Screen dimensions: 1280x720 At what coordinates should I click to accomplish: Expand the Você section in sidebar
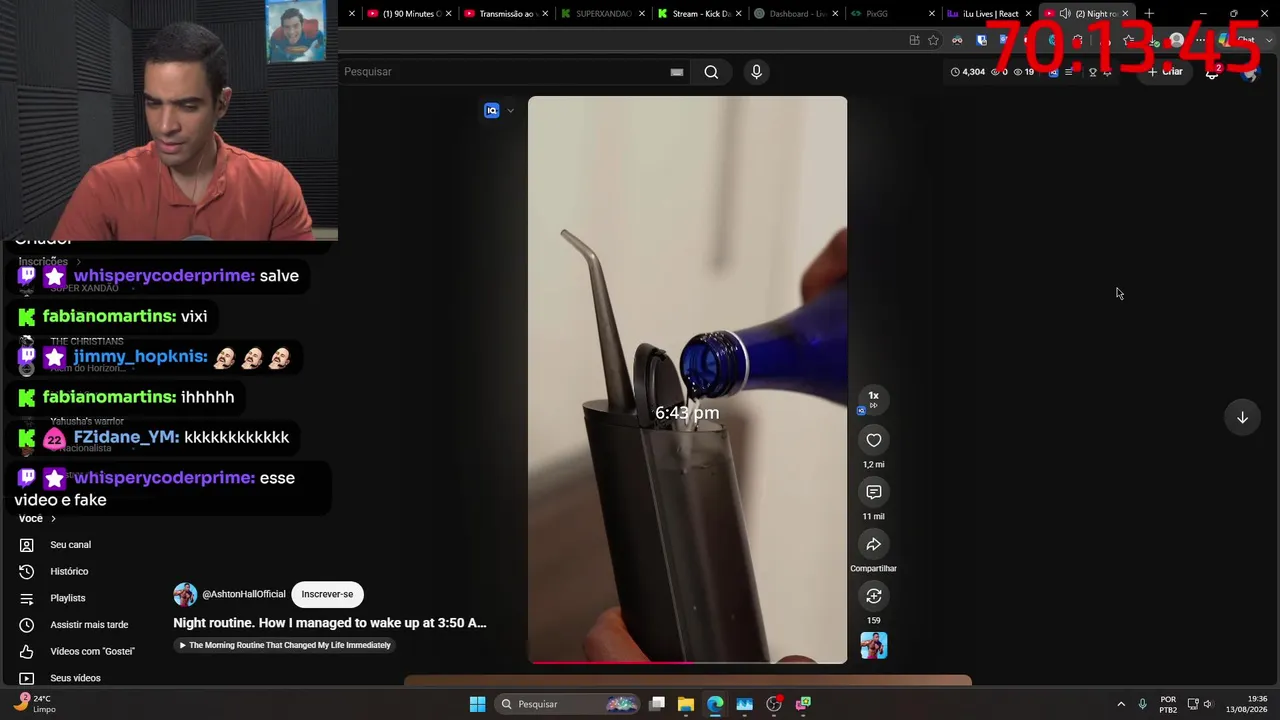click(x=37, y=518)
